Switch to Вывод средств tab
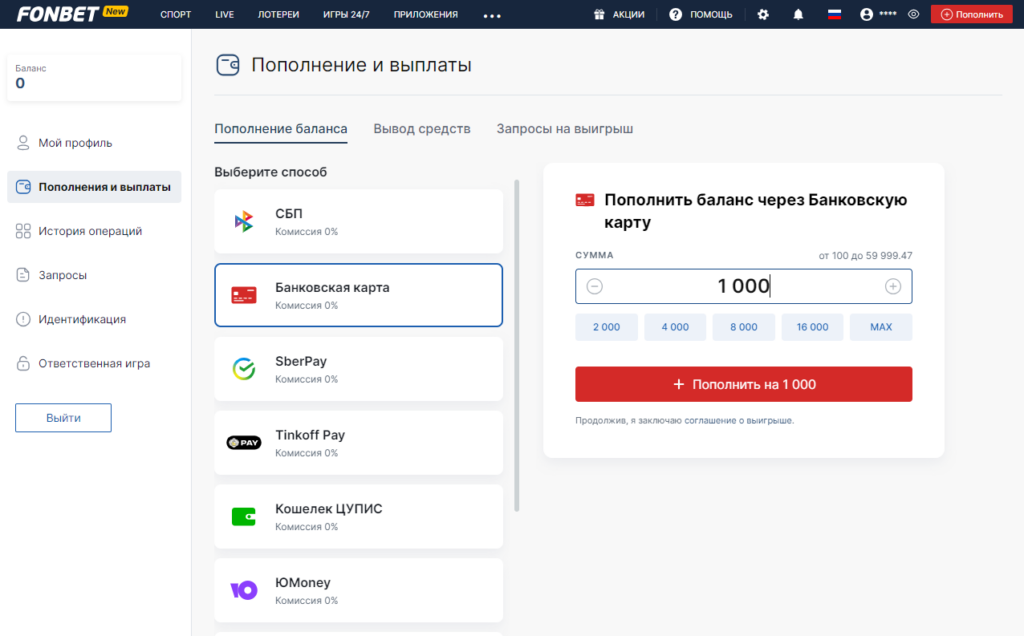The height and width of the screenshot is (636, 1024). pyautogui.click(x=422, y=129)
